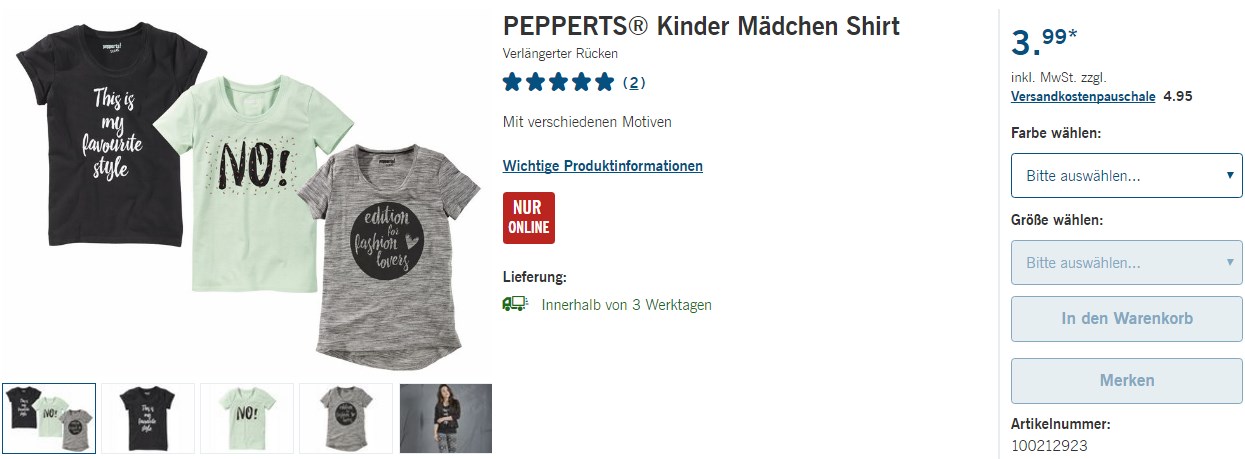Click the delivery truck icon
The image size is (1245, 459).
tap(514, 304)
